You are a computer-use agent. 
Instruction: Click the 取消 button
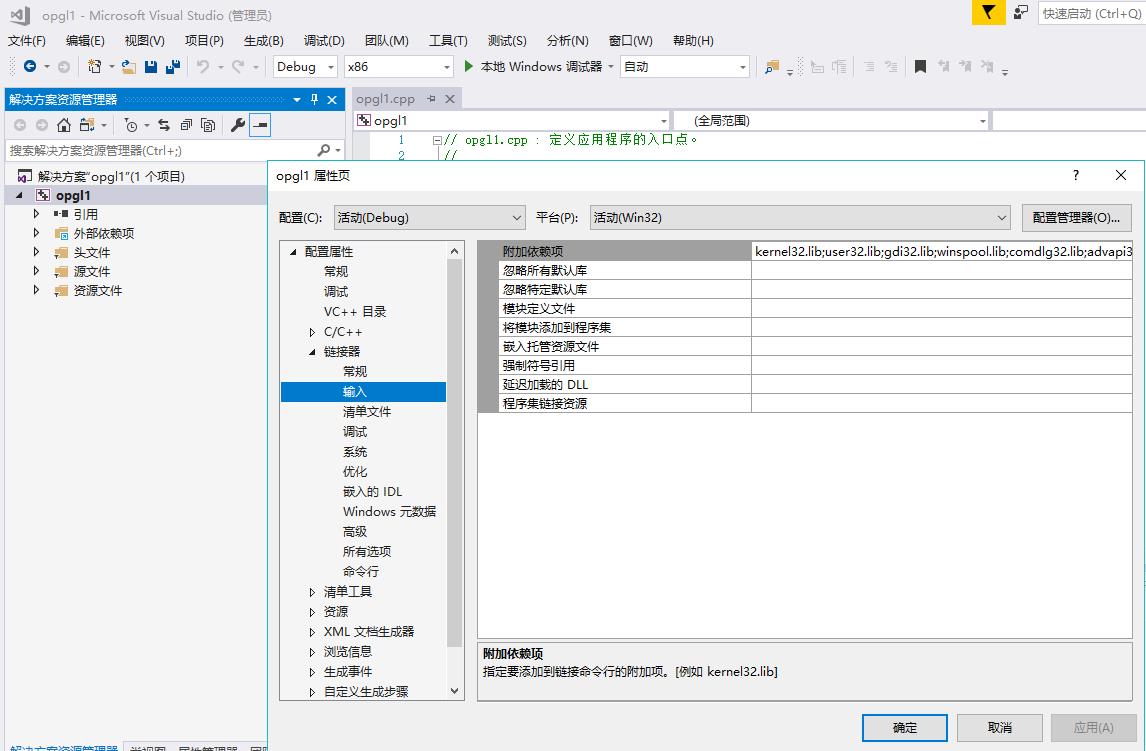pos(999,728)
